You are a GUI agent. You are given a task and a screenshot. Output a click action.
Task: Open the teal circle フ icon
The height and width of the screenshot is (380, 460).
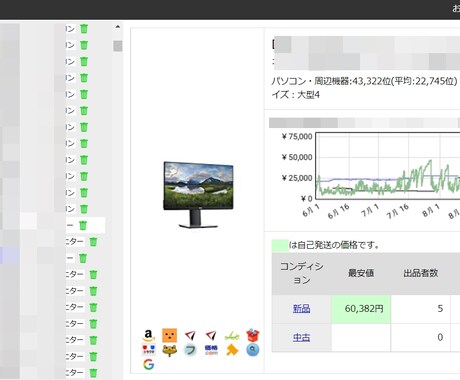[x=190, y=350]
